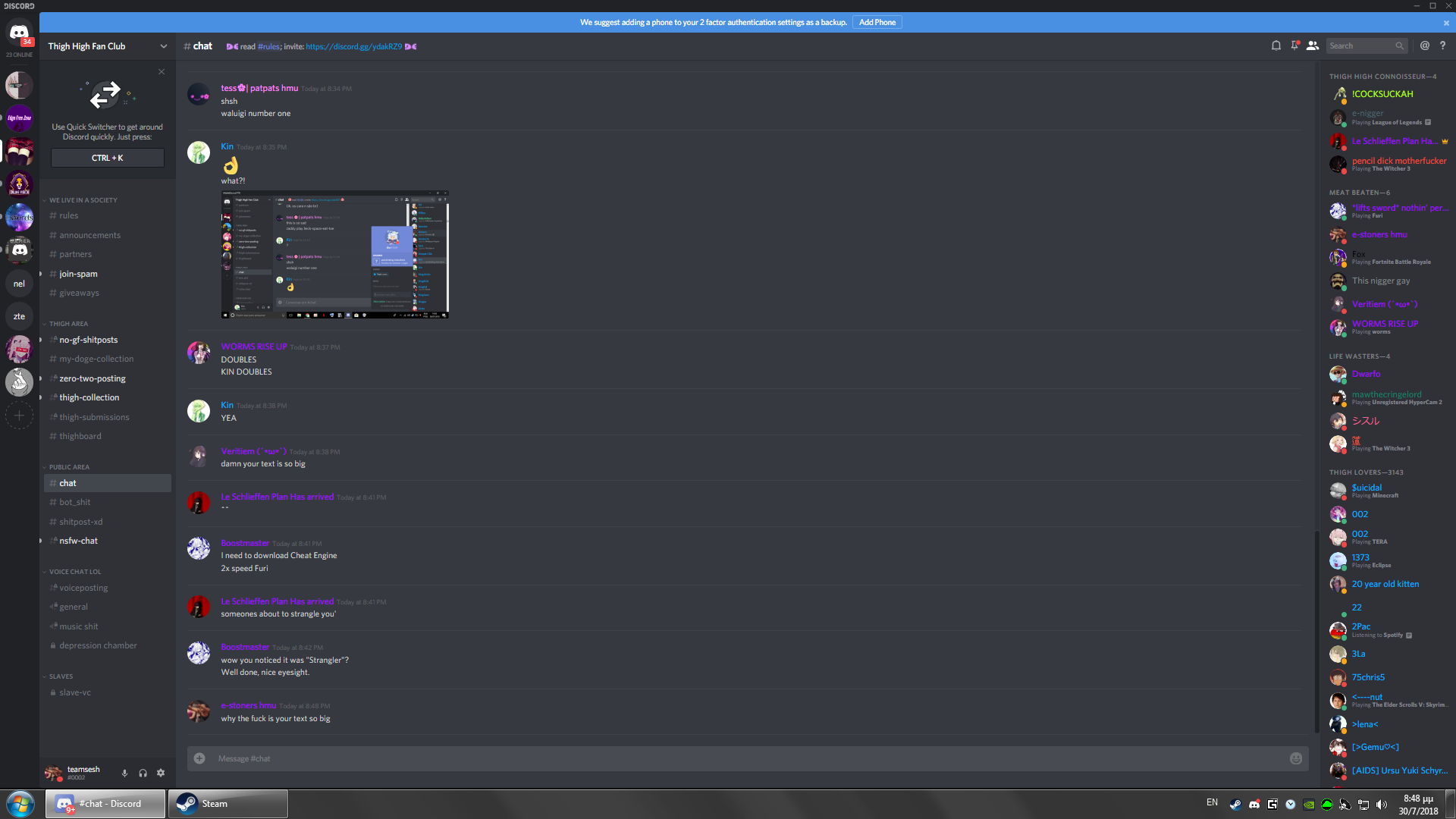This screenshot has width=1456, height=819.
Task: Click the add a server plus icon
Action: point(19,415)
